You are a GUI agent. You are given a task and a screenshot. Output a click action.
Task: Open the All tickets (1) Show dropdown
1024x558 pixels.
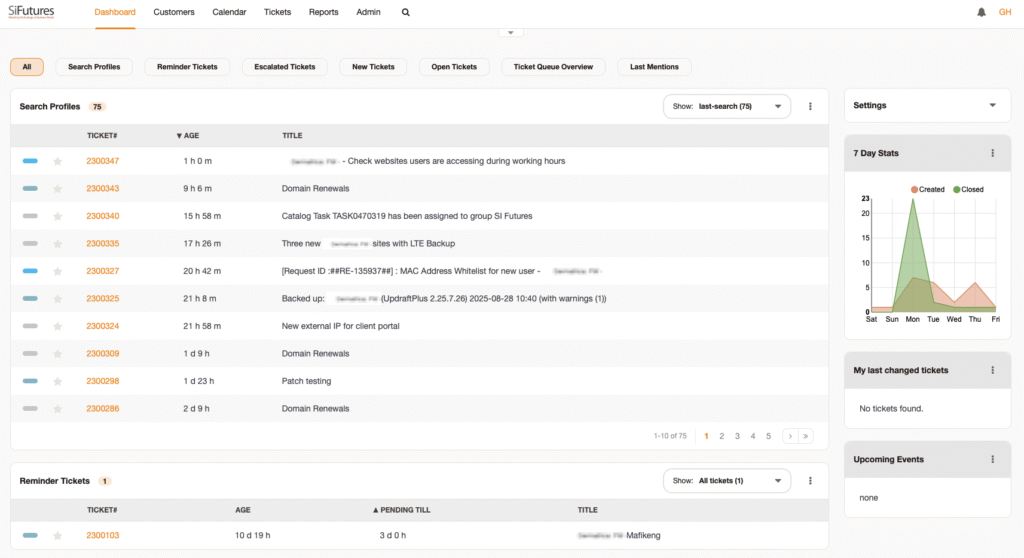point(727,481)
